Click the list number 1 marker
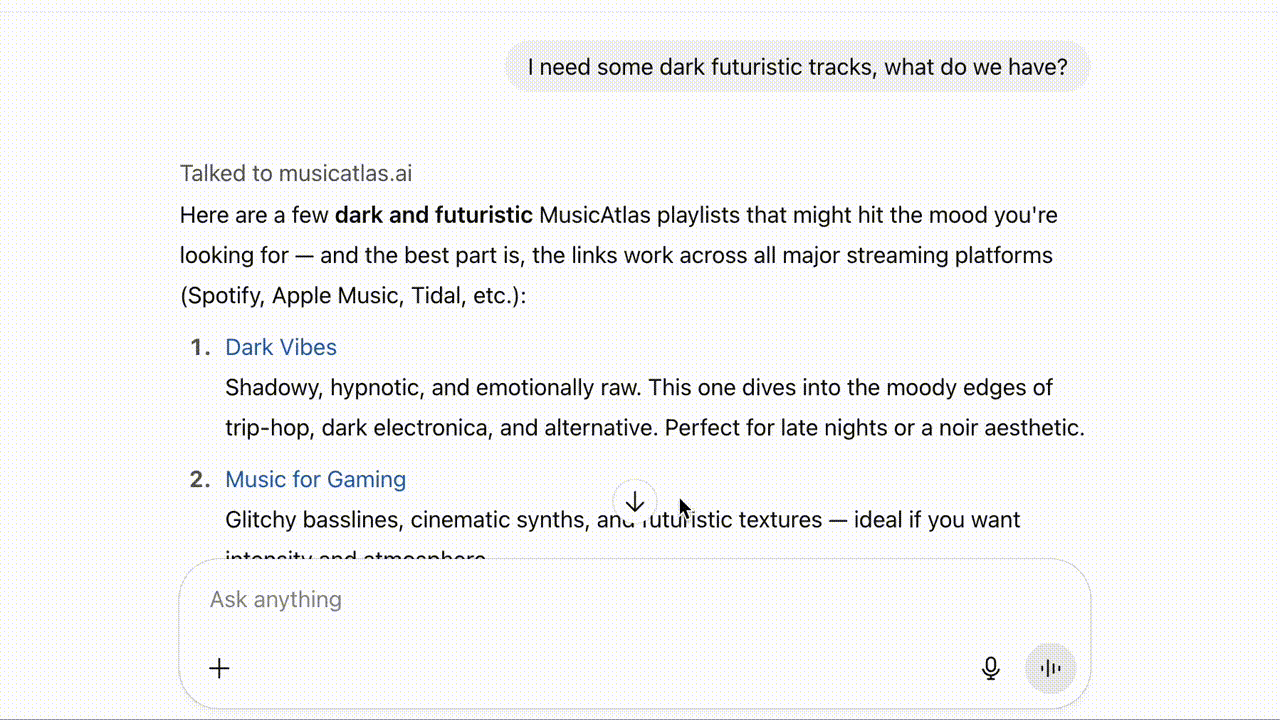This screenshot has width=1280, height=720. pyautogui.click(x=200, y=347)
